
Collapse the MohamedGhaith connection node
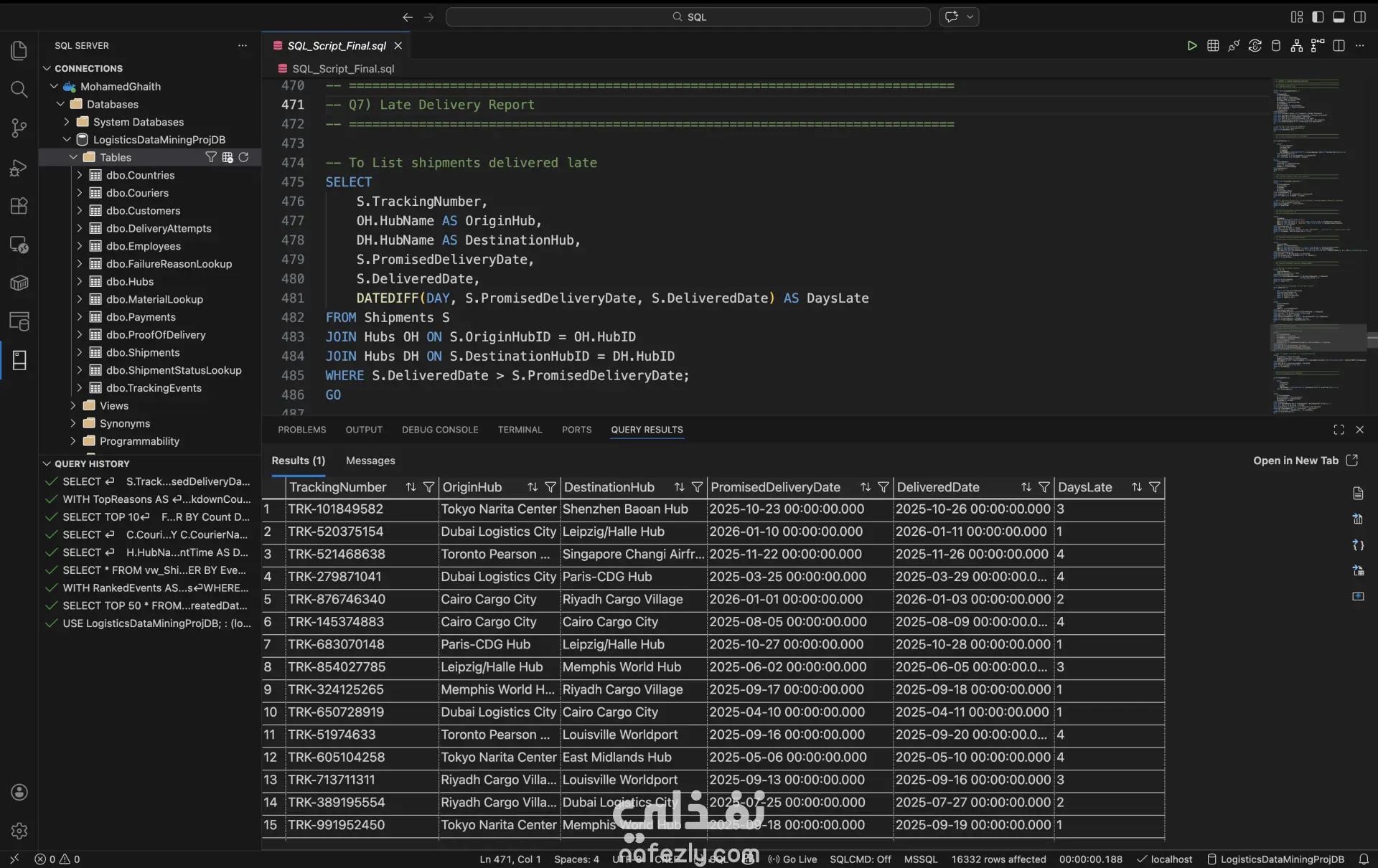tap(54, 86)
